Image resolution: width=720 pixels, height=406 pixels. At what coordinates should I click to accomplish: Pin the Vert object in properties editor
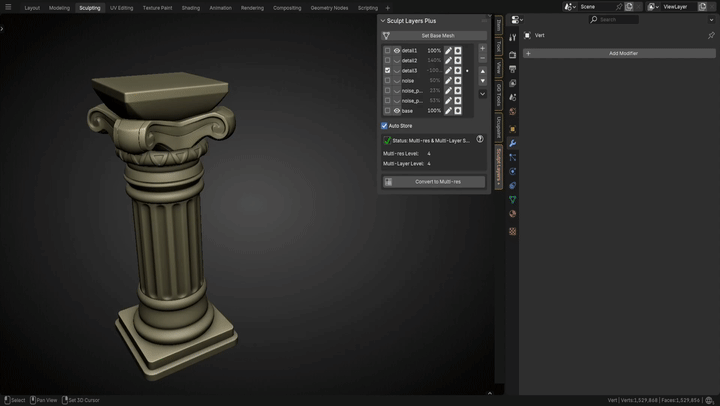point(711,35)
